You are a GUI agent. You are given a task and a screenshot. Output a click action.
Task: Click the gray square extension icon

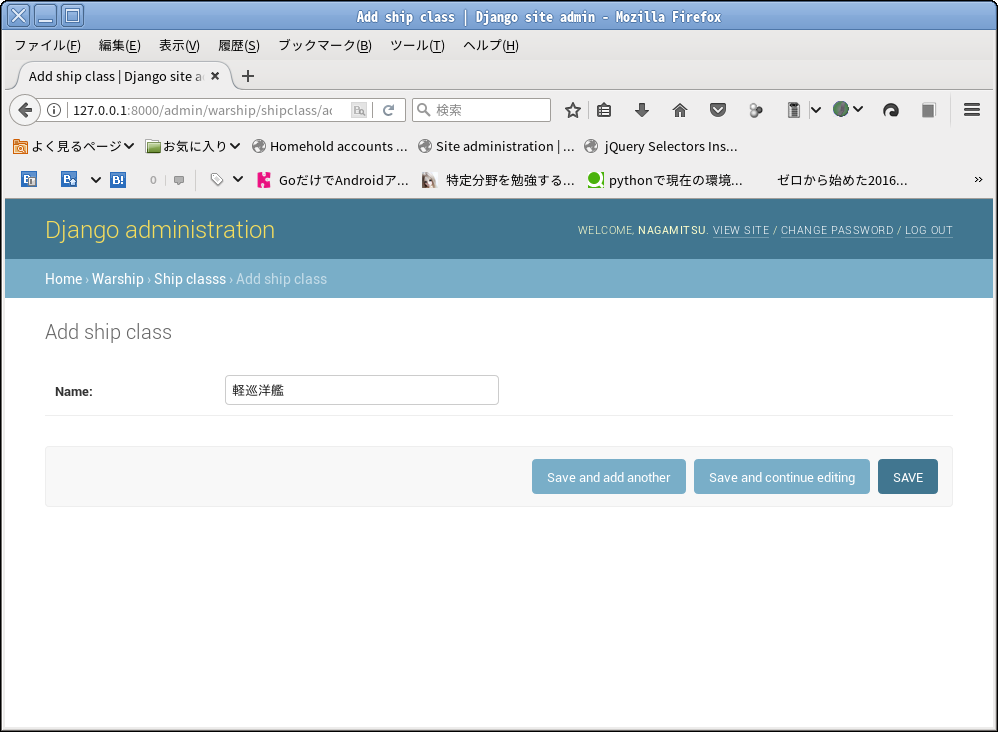(929, 110)
